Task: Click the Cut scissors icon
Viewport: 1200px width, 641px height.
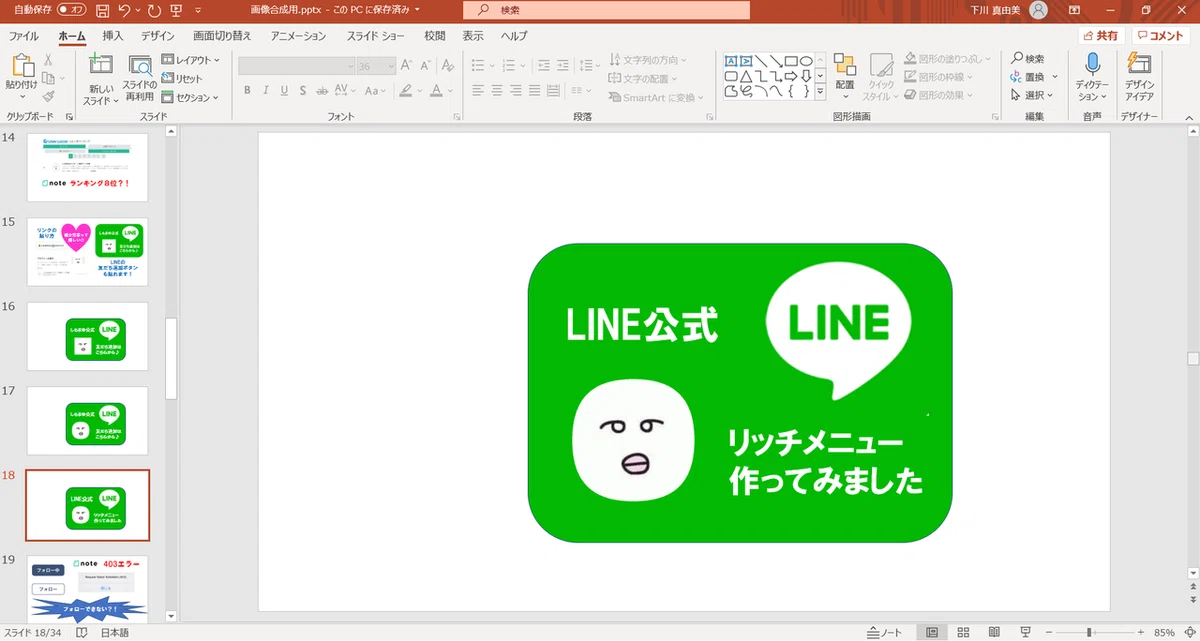Action: click(x=47, y=60)
